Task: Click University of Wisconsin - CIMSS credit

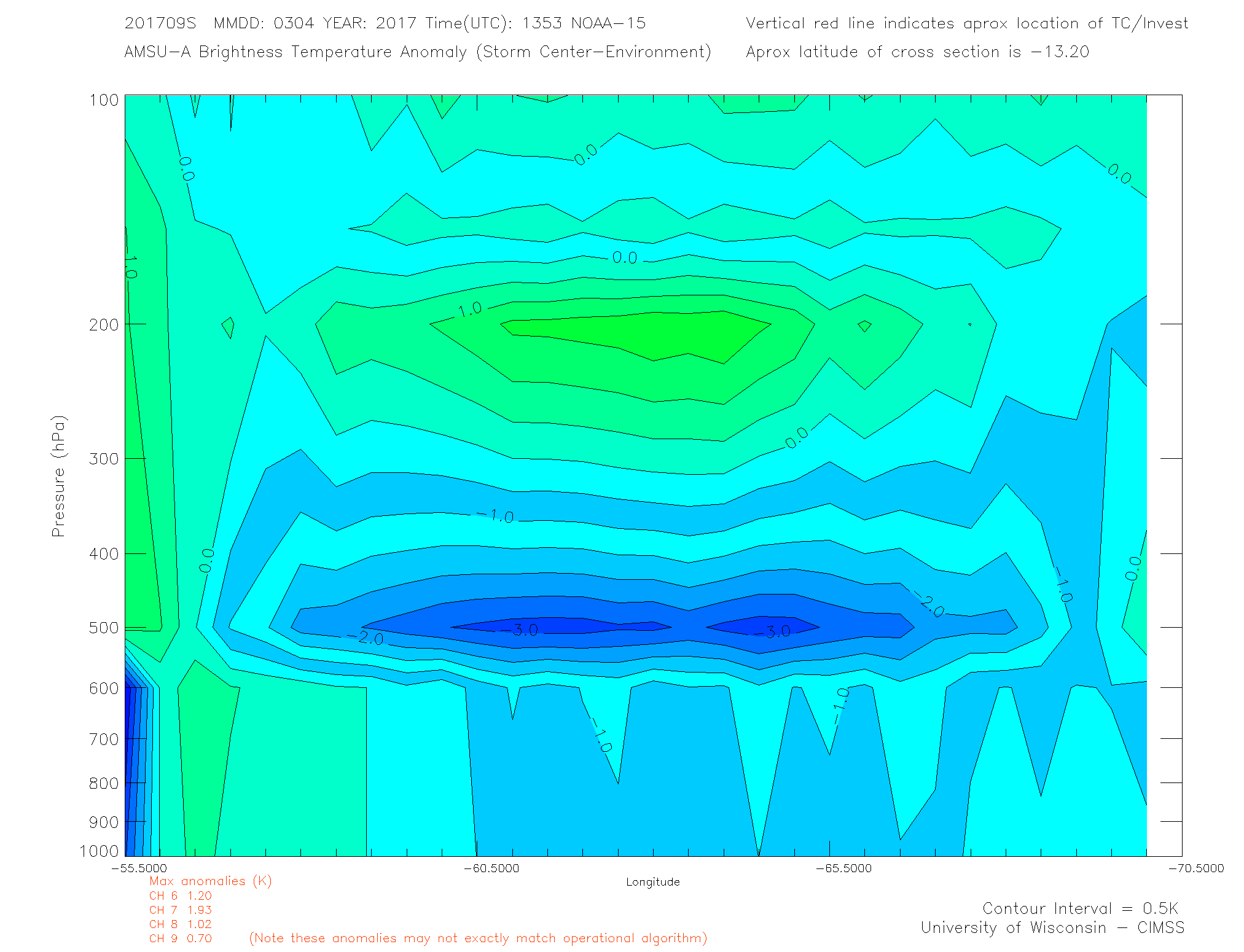Action: 1052,927
